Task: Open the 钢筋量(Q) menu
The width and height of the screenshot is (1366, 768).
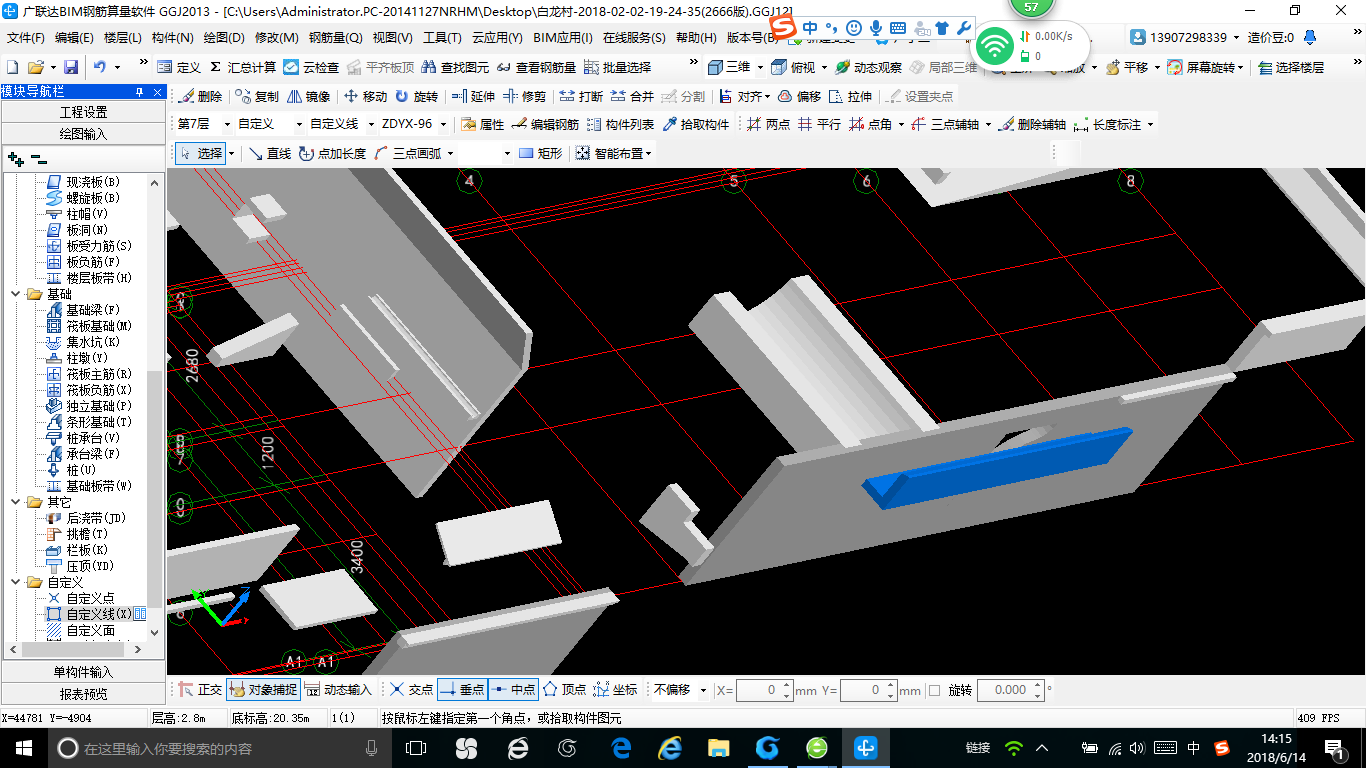Action: click(335, 38)
